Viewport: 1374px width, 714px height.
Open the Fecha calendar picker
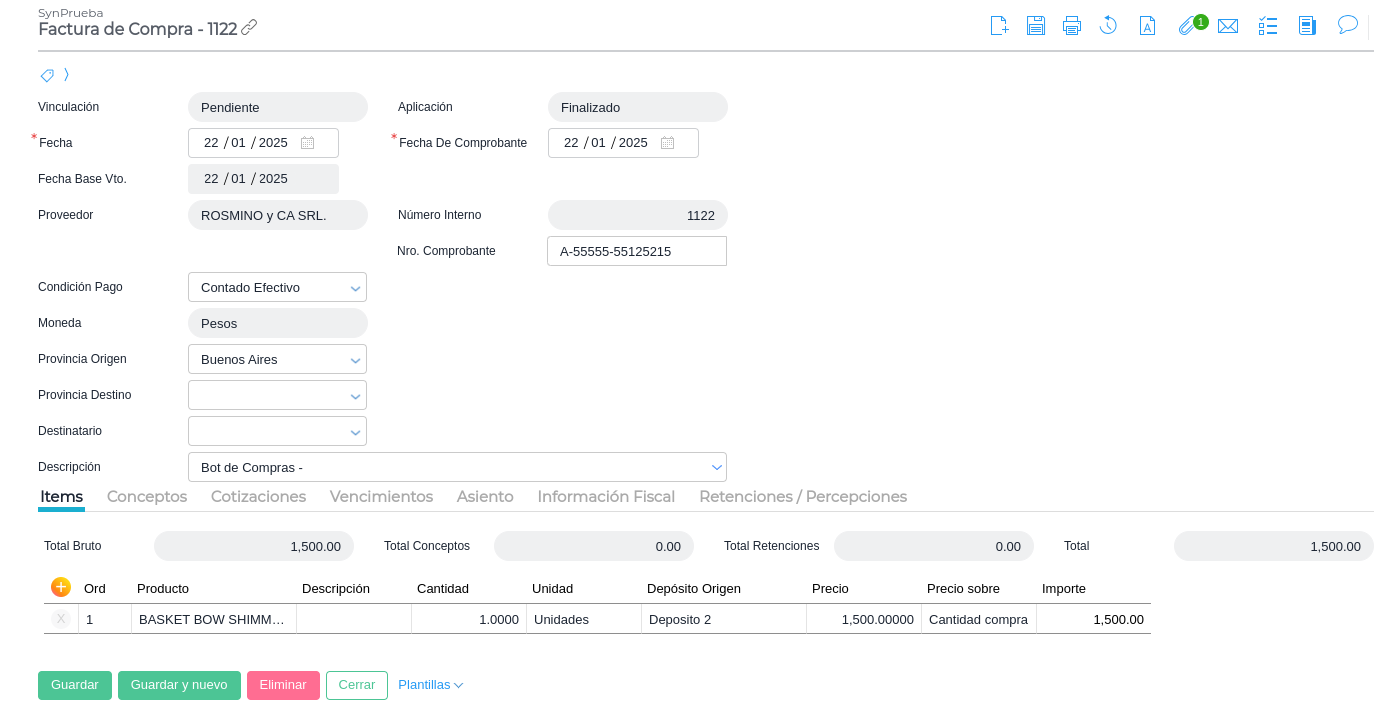[x=308, y=143]
